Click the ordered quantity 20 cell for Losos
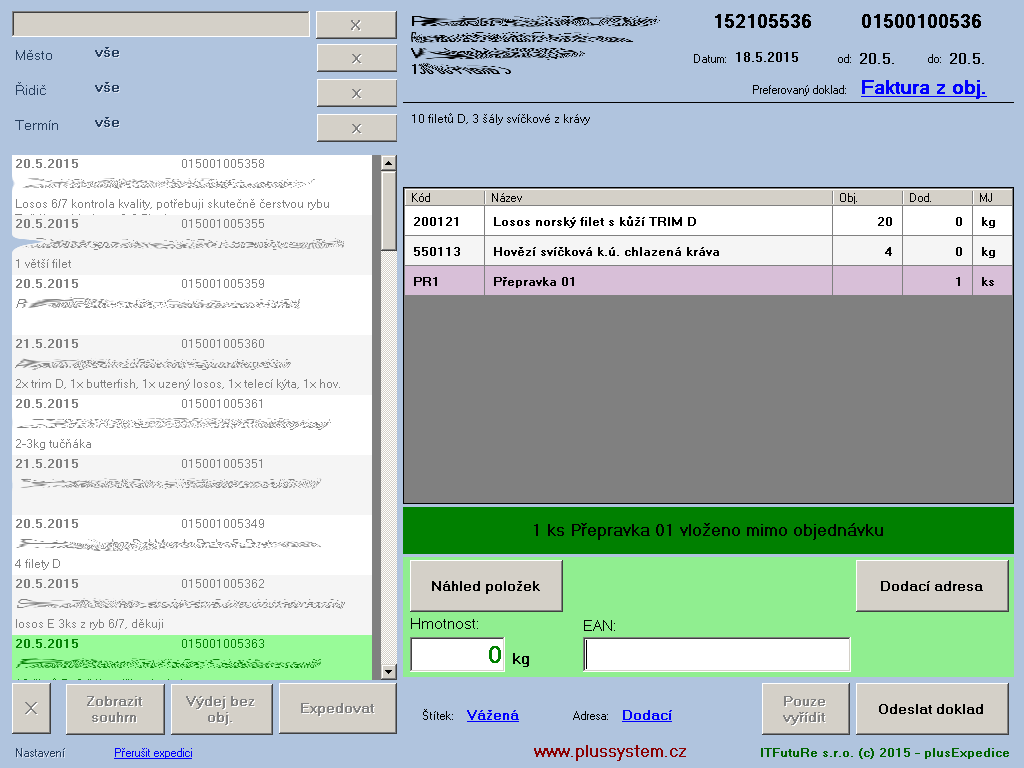1024x768 pixels. pyautogui.click(x=867, y=221)
